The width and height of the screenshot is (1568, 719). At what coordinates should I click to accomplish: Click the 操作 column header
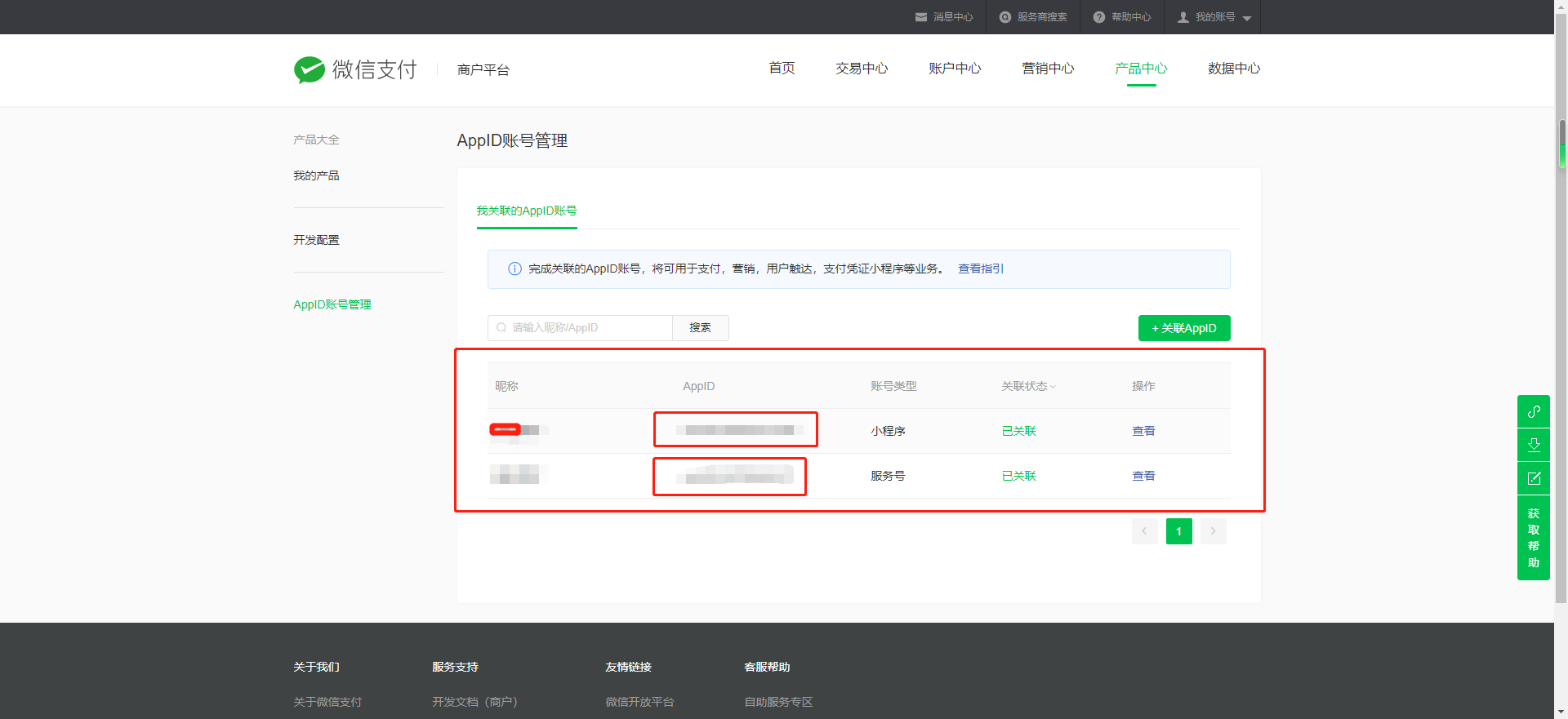click(x=1143, y=386)
